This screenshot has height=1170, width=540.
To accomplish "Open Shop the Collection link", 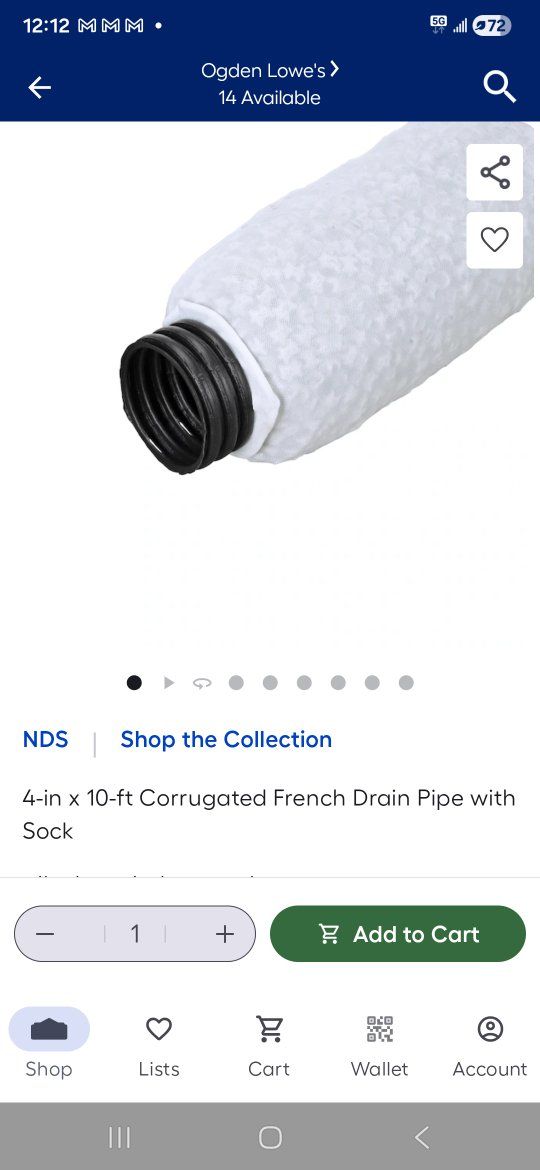I will click(226, 739).
